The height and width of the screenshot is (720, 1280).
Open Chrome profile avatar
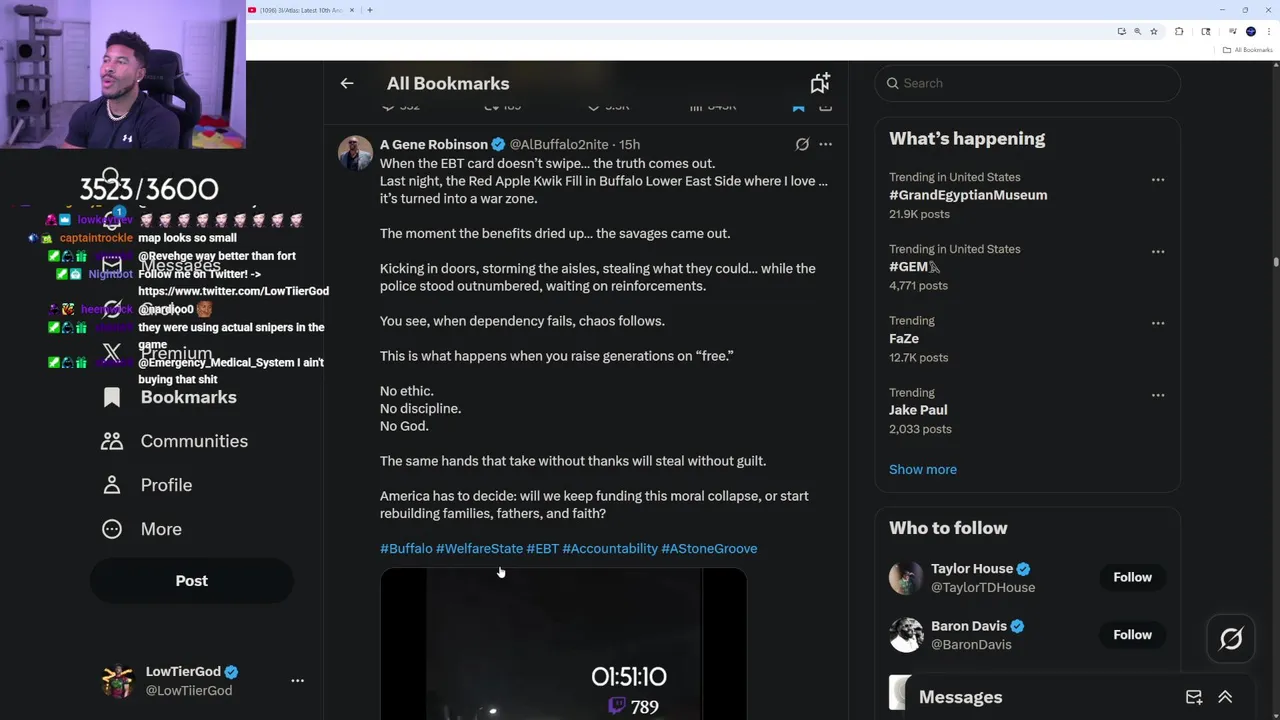(1250, 31)
